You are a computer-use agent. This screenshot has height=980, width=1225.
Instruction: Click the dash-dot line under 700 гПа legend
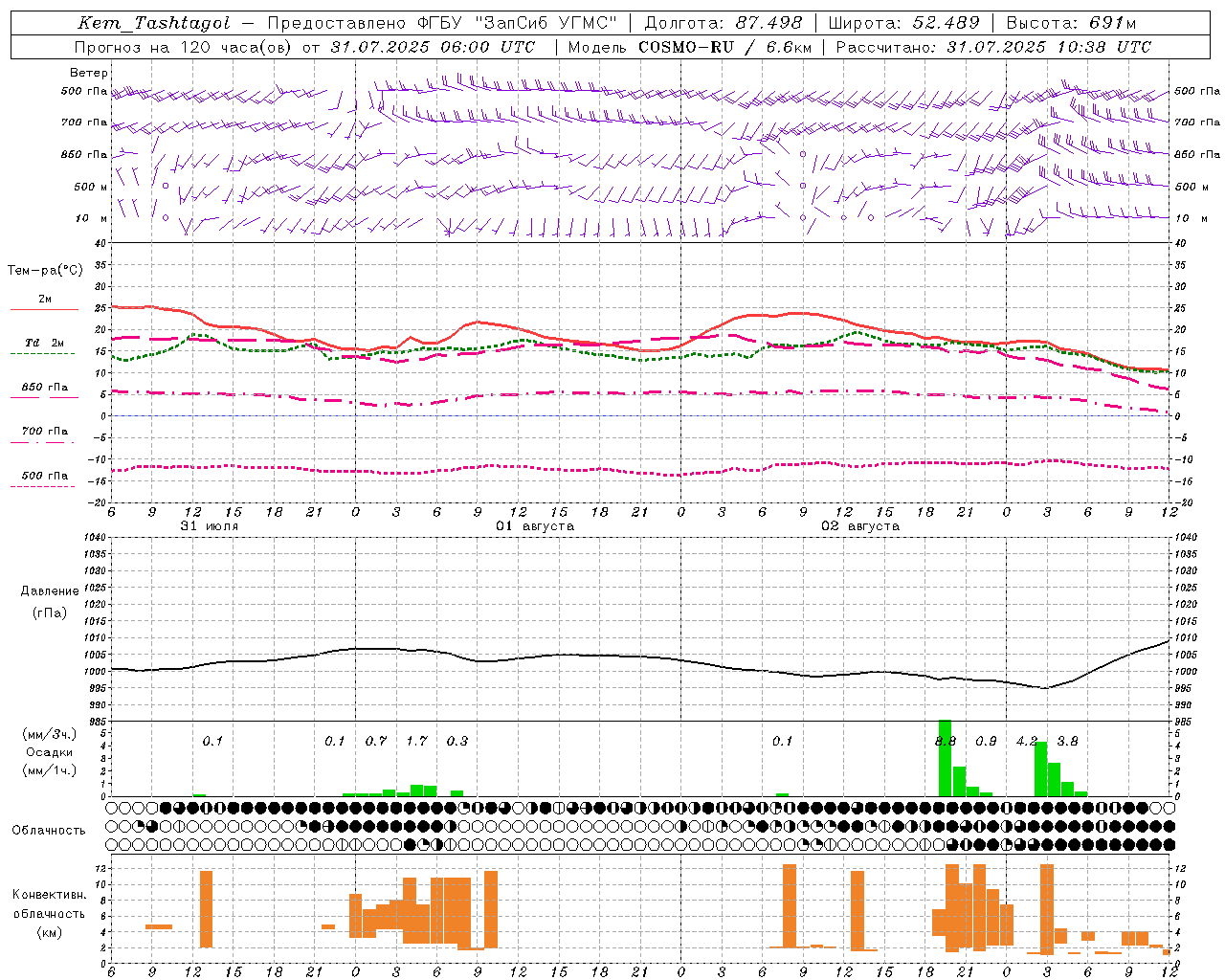(x=42, y=442)
